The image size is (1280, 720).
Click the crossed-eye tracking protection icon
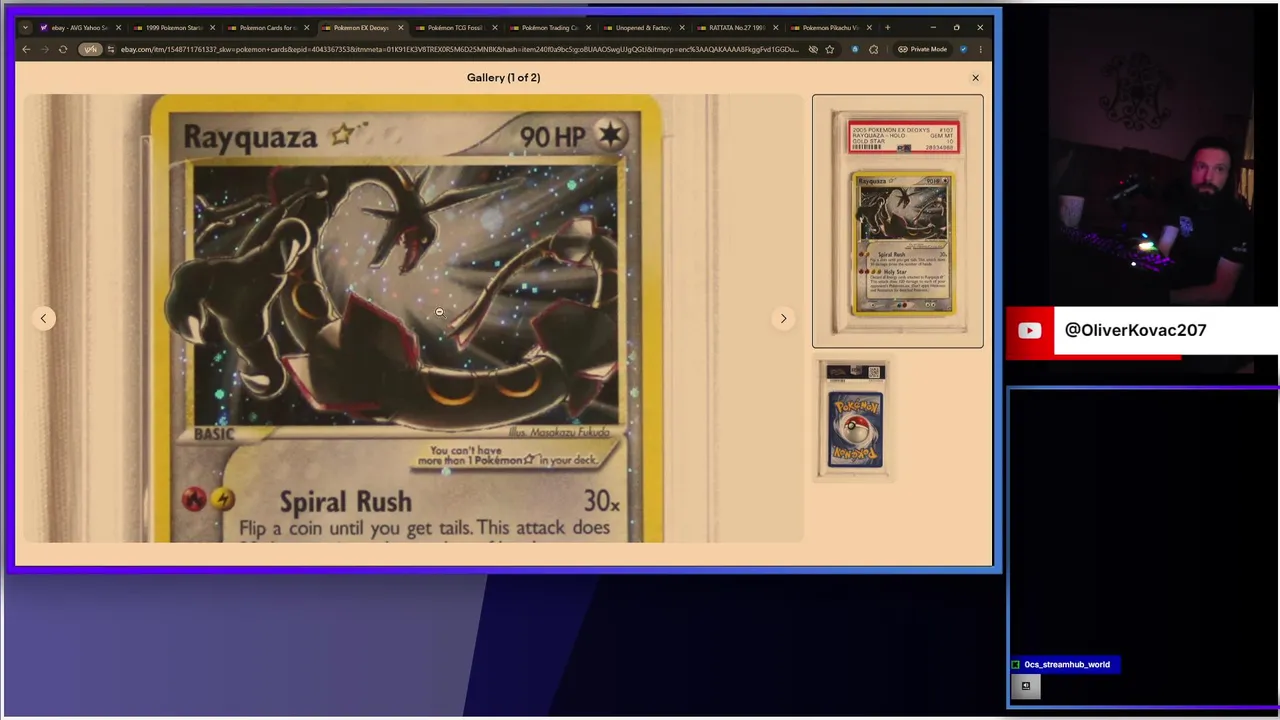pyautogui.click(x=813, y=49)
